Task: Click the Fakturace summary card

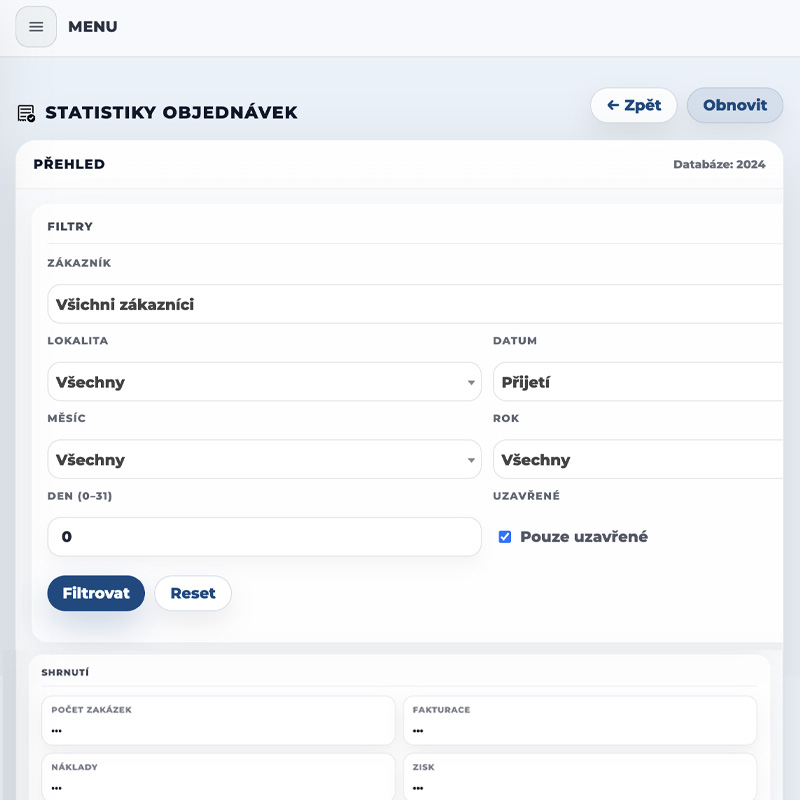Action: pyautogui.click(x=580, y=721)
